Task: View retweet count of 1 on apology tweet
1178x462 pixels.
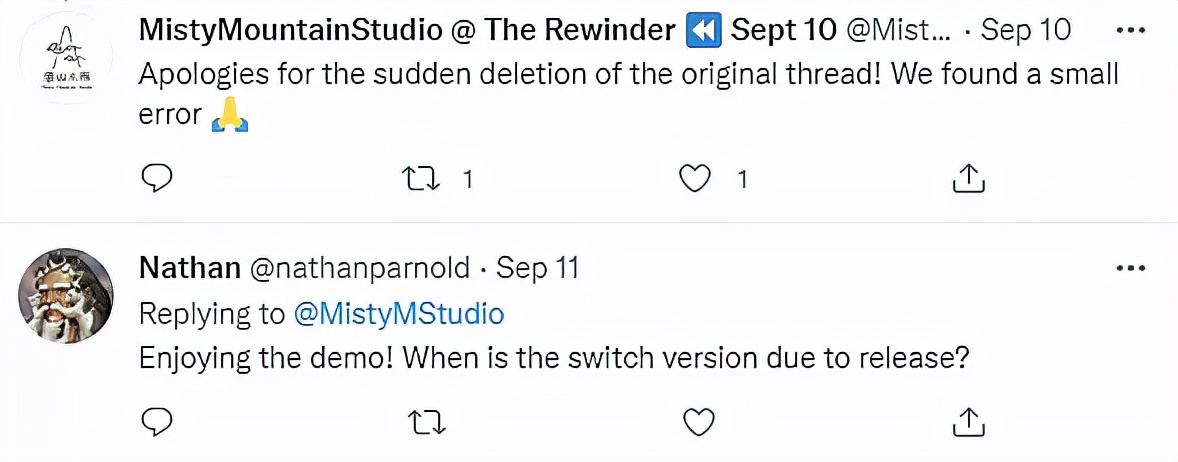Action: click(x=466, y=179)
